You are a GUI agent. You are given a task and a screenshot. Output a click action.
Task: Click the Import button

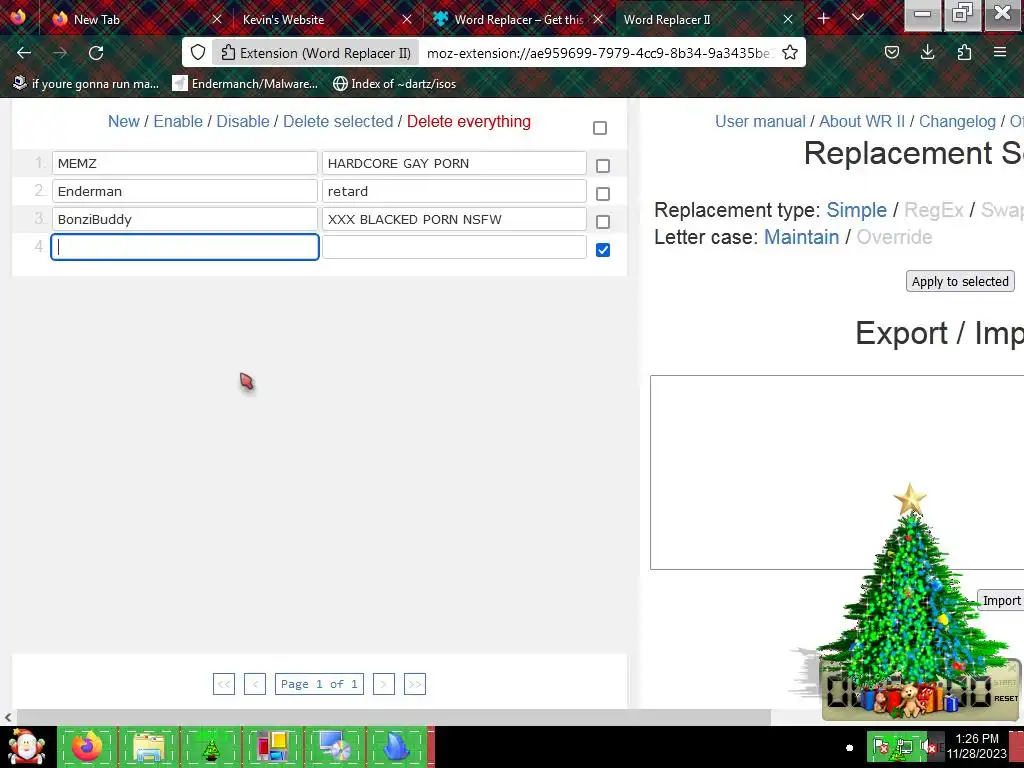[1001, 601]
